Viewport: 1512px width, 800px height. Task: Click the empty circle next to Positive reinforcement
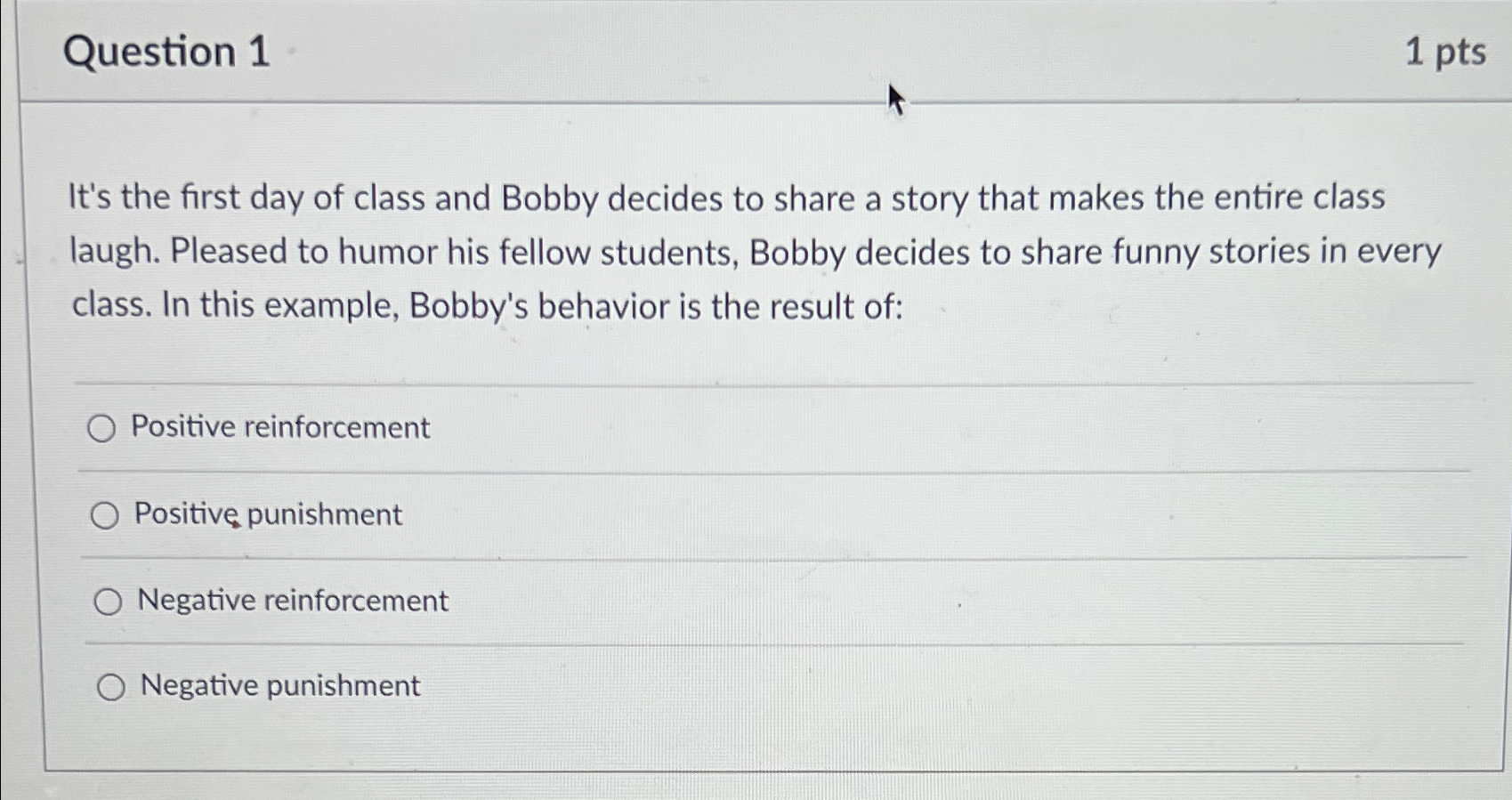point(104,429)
